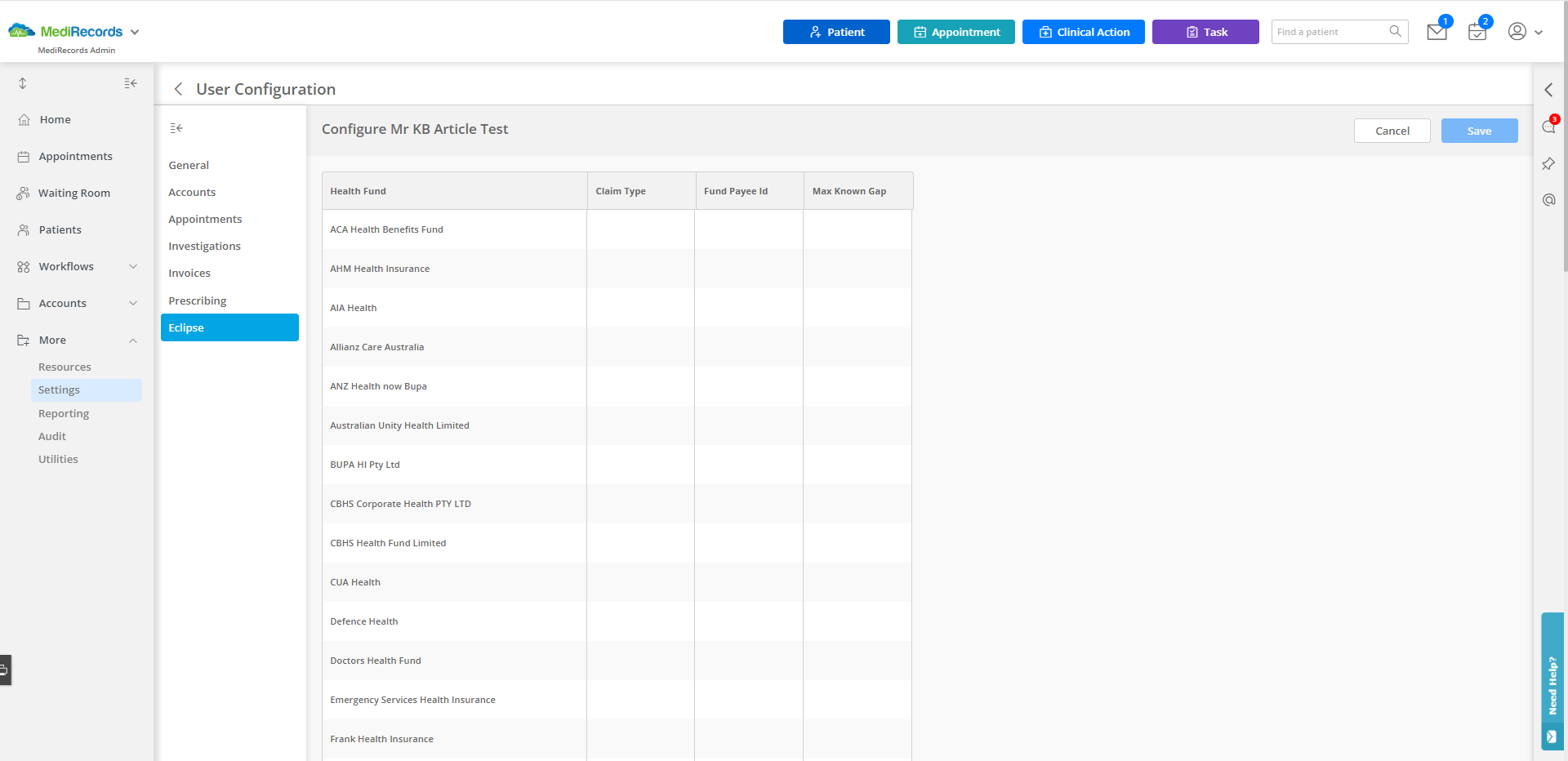Click the pin icon in right panel
Image resolution: width=1568 pixels, height=761 pixels.
coord(1548,163)
